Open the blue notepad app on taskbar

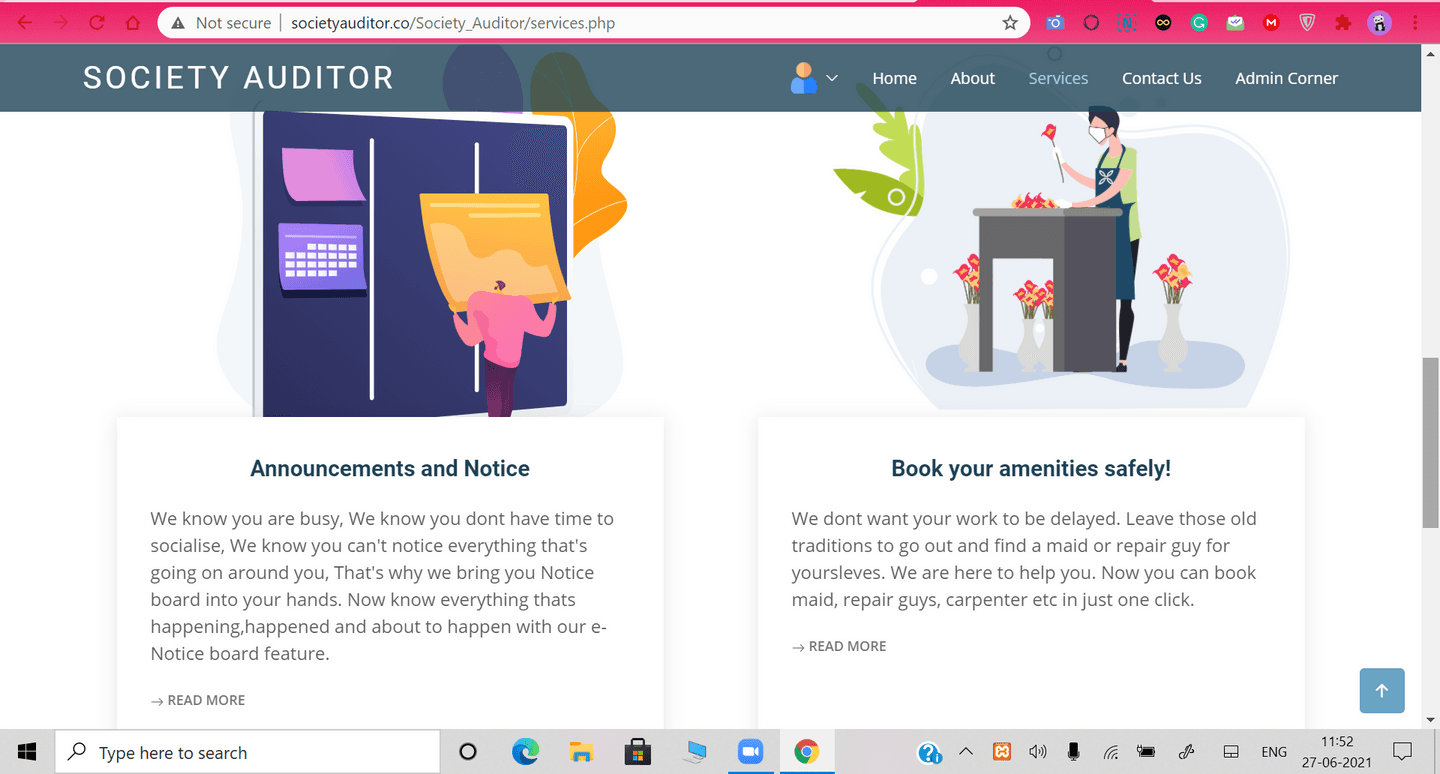(694, 752)
